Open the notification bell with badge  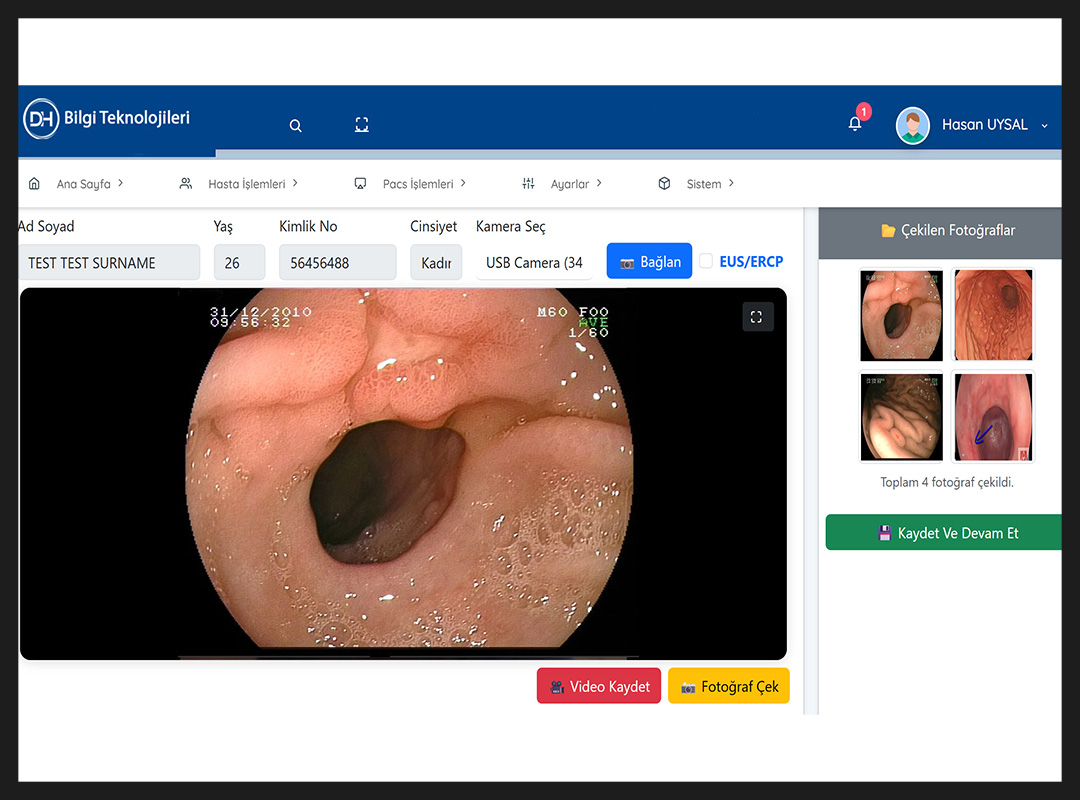855,124
